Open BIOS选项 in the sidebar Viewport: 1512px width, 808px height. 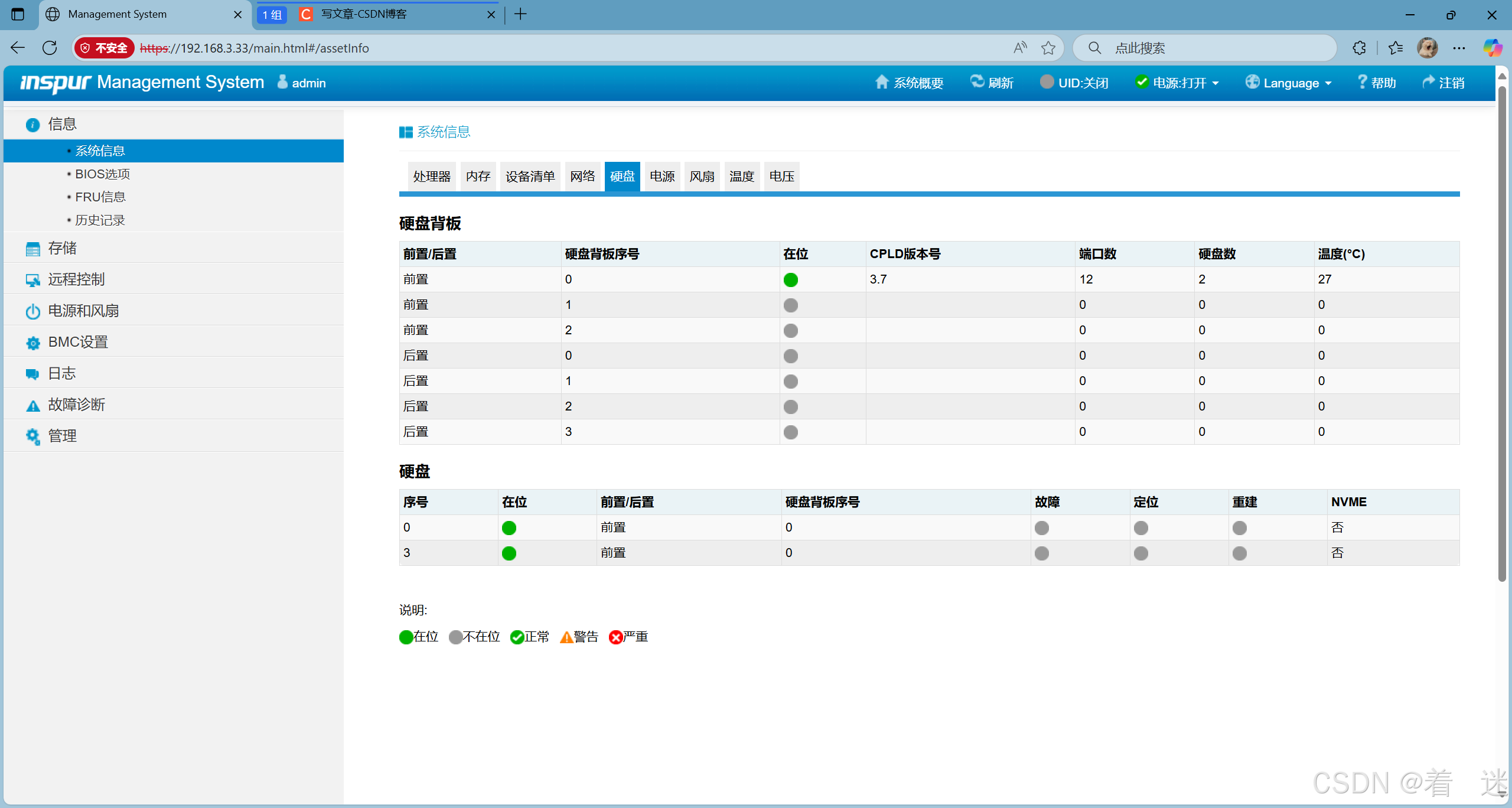pyautogui.click(x=102, y=174)
